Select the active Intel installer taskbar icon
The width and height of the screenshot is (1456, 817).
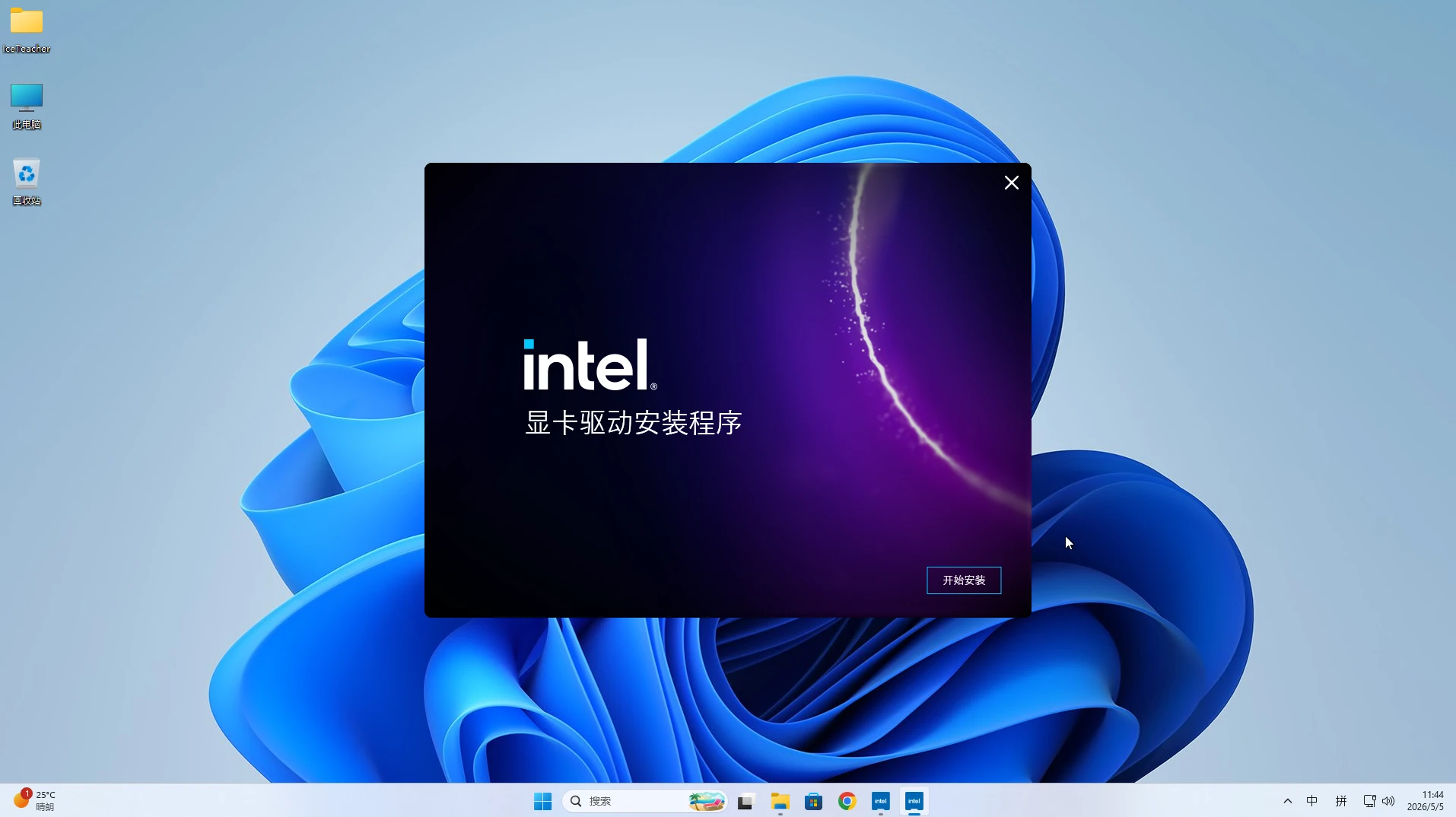pyautogui.click(x=914, y=801)
